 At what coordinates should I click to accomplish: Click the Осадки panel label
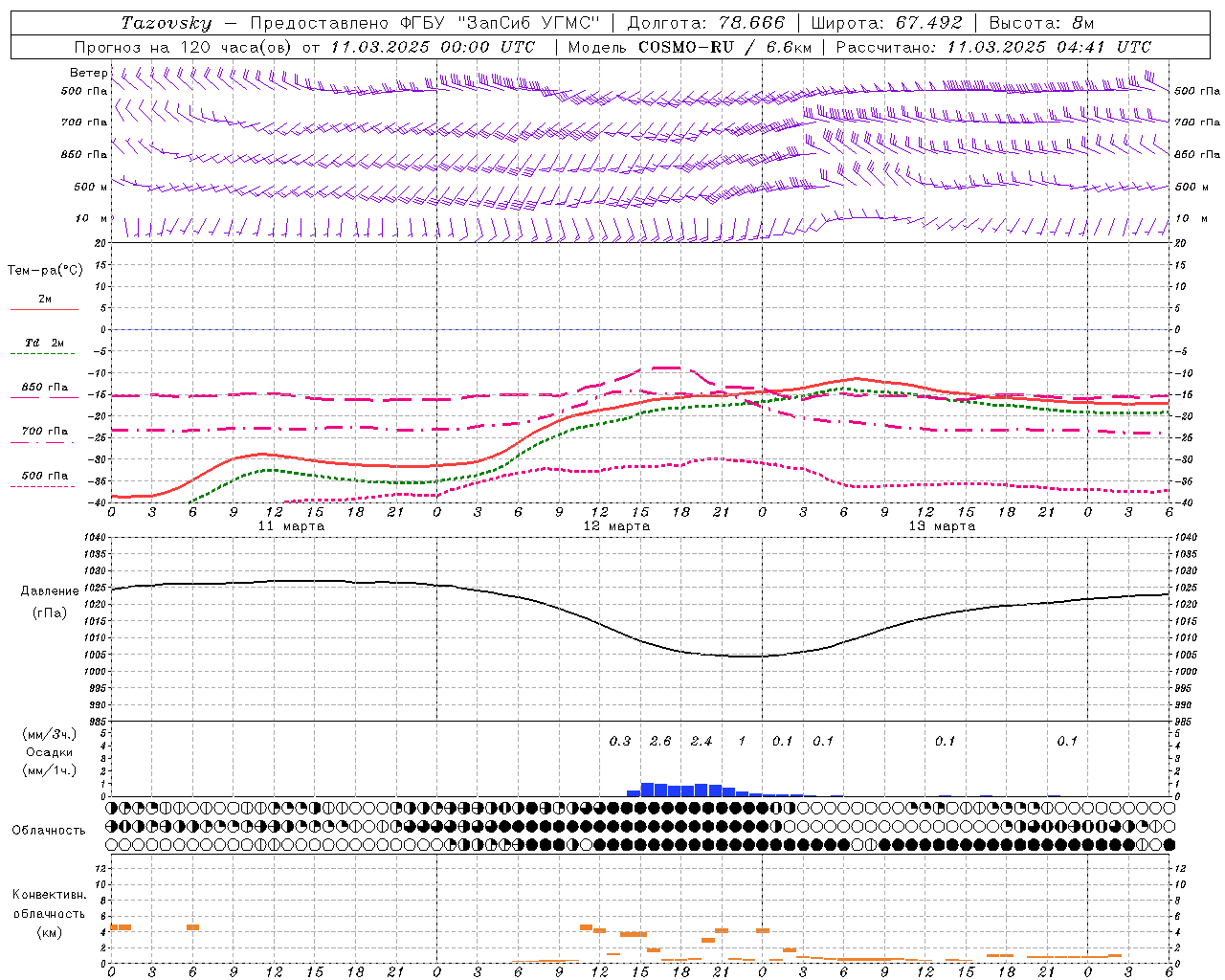click(50, 752)
